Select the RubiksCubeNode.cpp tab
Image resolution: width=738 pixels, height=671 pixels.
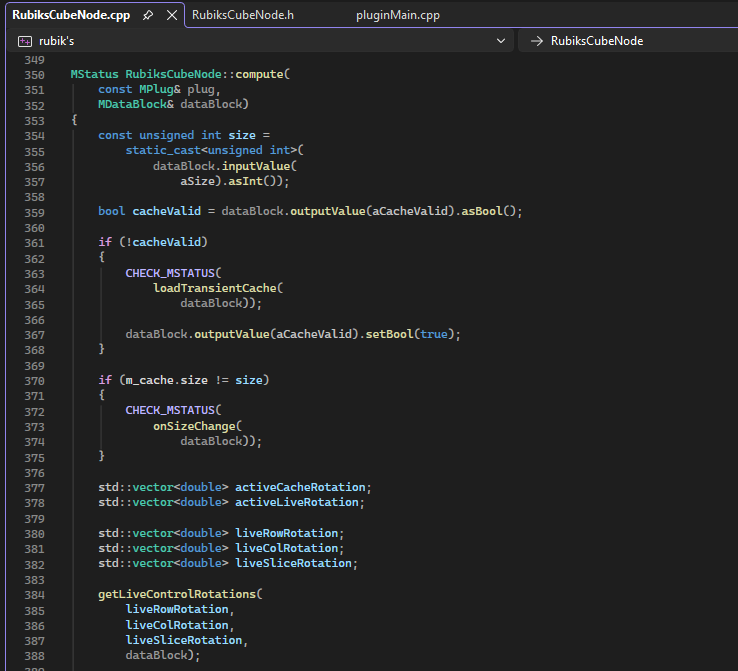coord(71,15)
